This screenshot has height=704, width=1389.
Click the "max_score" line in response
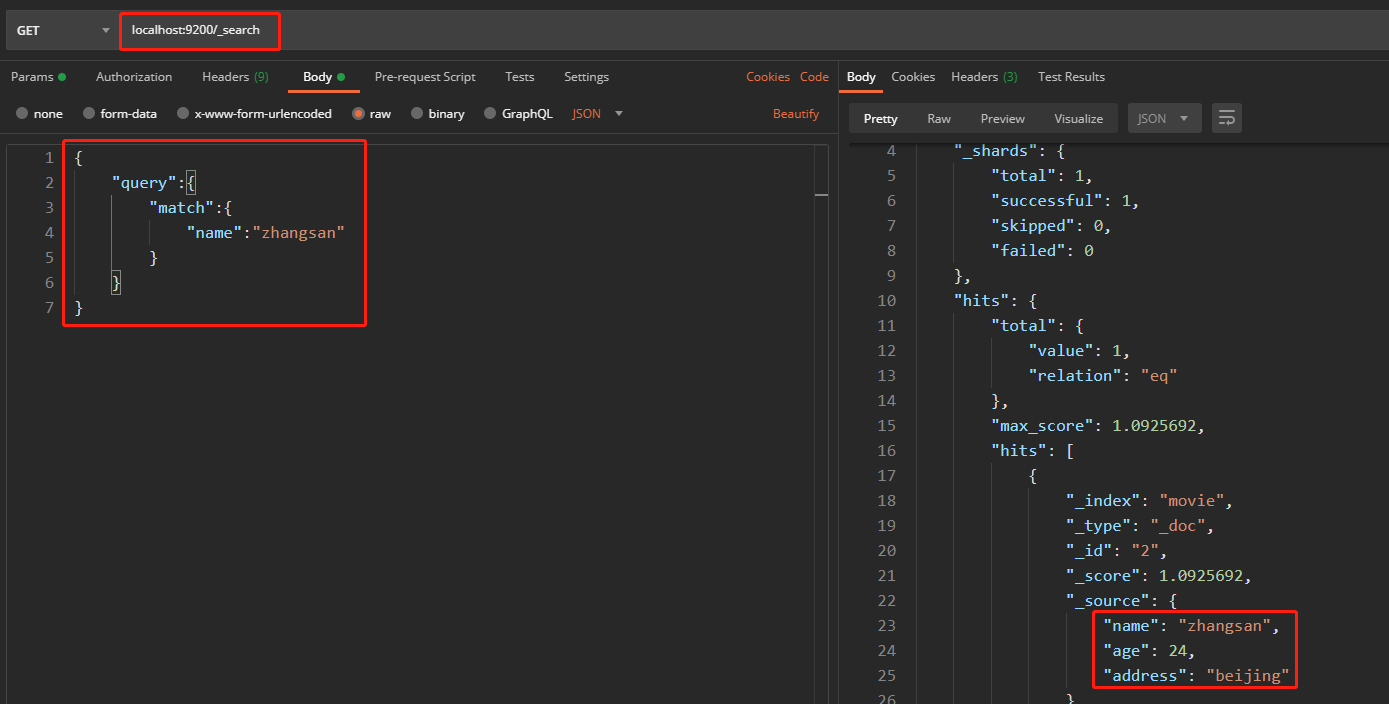(1098, 426)
